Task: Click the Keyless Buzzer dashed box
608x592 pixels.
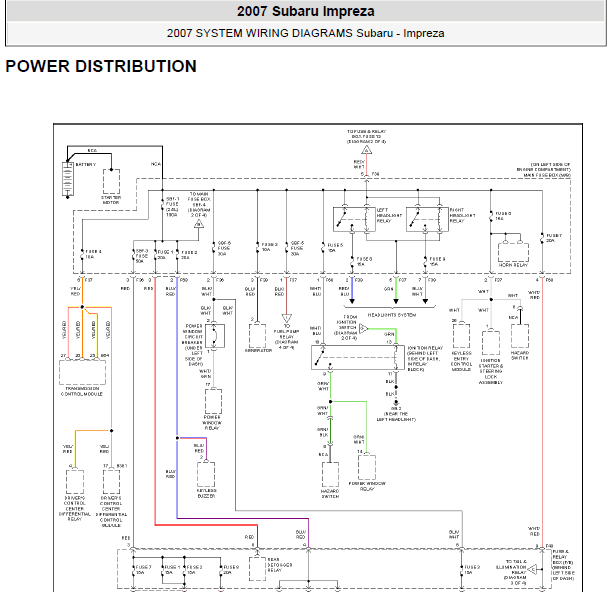Action: [x=206, y=475]
